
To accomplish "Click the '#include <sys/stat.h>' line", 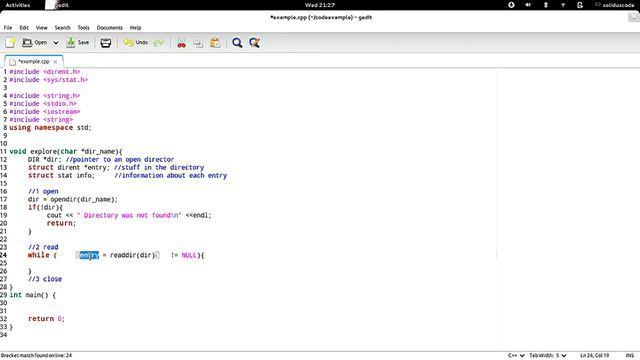I will point(49,80).
